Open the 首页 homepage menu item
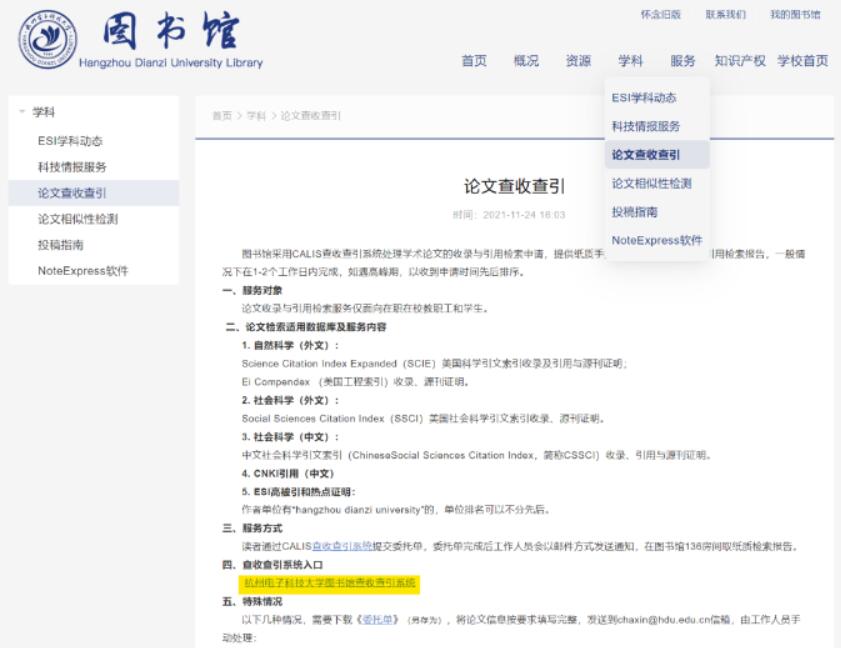The height and width of the screenshot is (648, 841). (473, 60)
